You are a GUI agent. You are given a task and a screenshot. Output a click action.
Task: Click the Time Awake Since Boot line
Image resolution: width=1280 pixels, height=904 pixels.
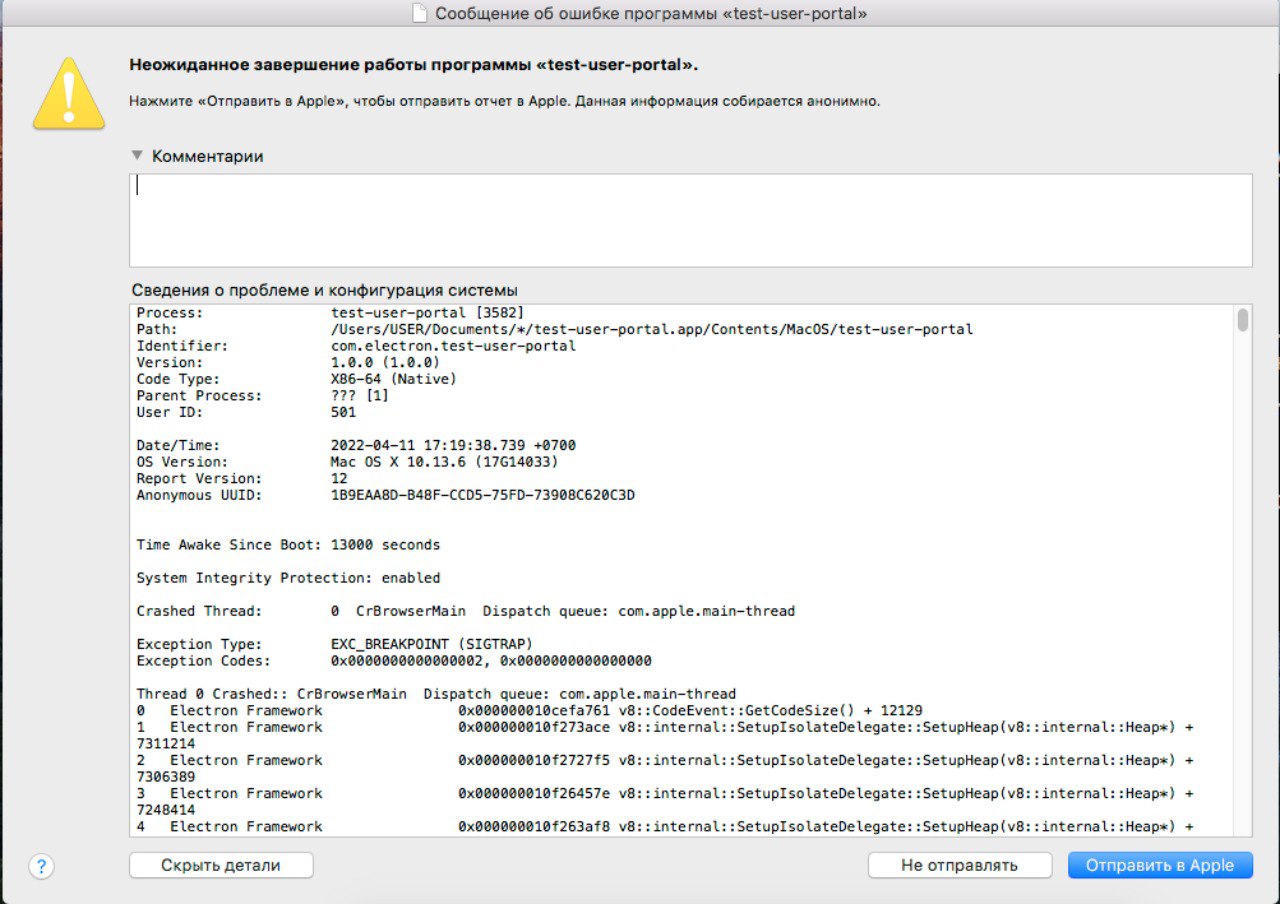point(288,545)
